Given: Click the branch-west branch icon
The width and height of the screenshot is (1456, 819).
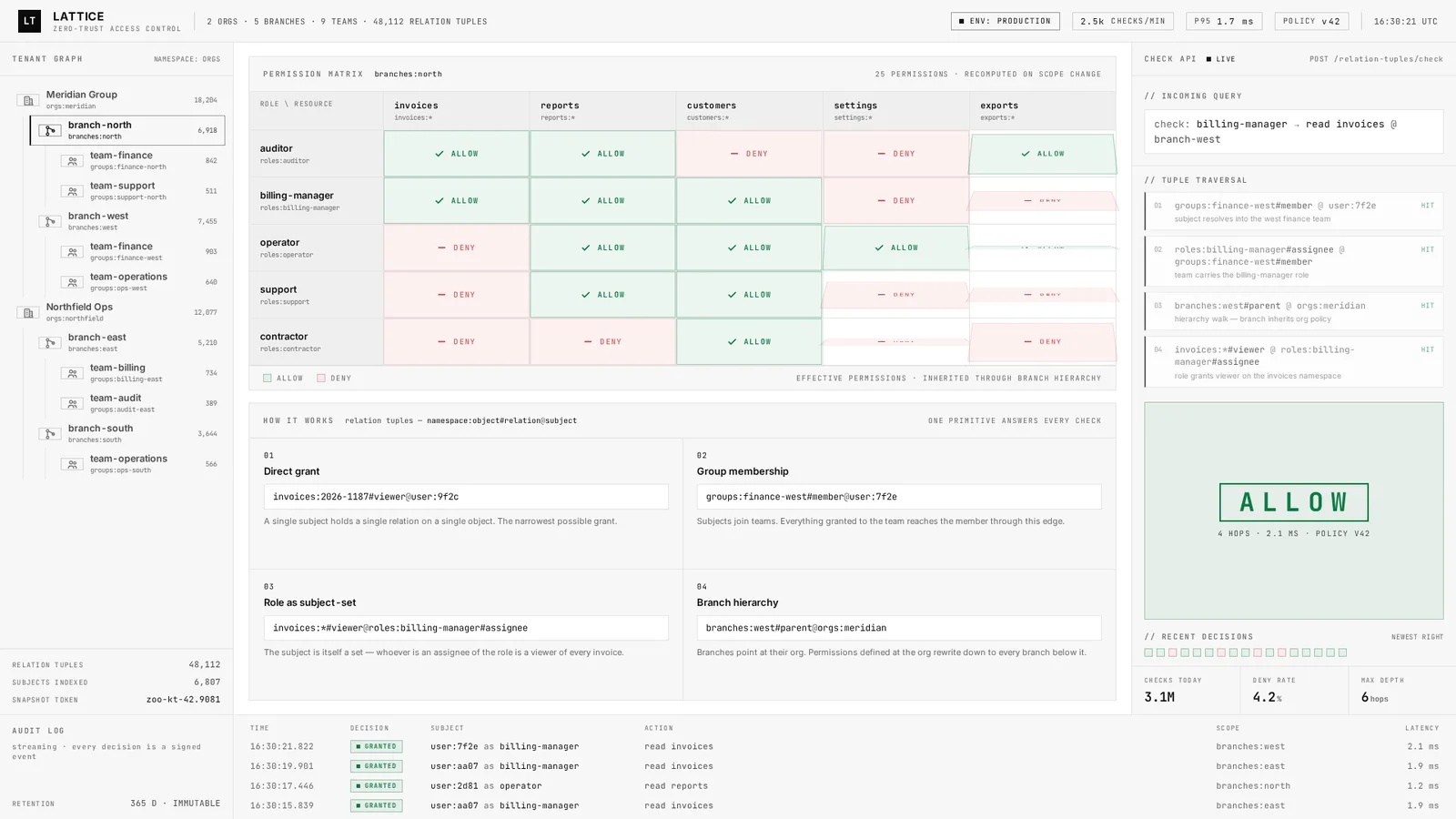Looking at the screenshot, I should 50,221.
